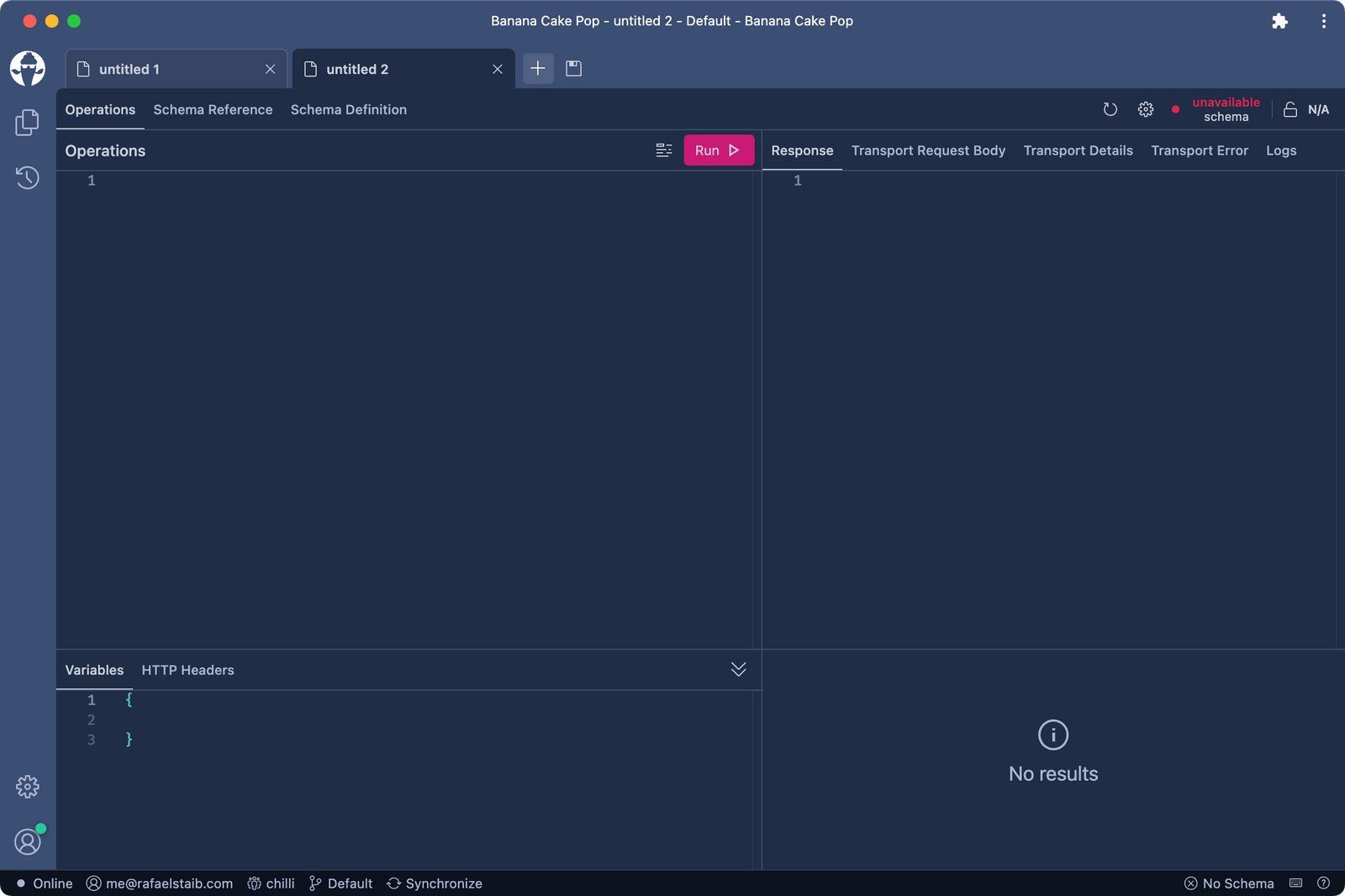Open the Documents panel in the sidebar
This screenshot has height=896, width=1345.
click(x=28, y=122)
